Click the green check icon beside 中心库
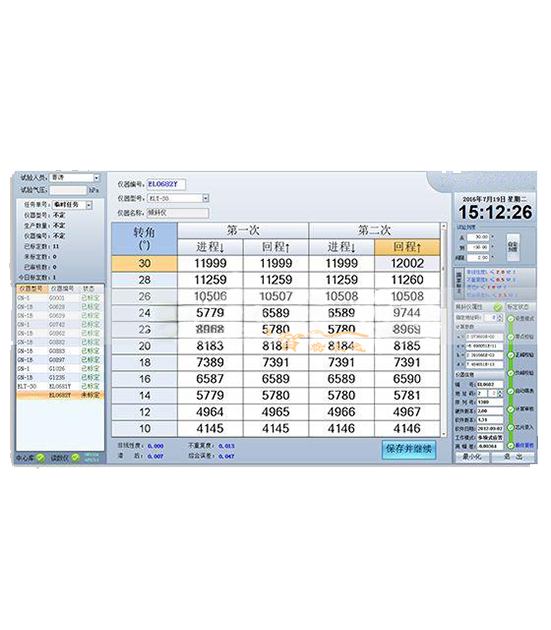The image size is (551, 630). (41, 457)
